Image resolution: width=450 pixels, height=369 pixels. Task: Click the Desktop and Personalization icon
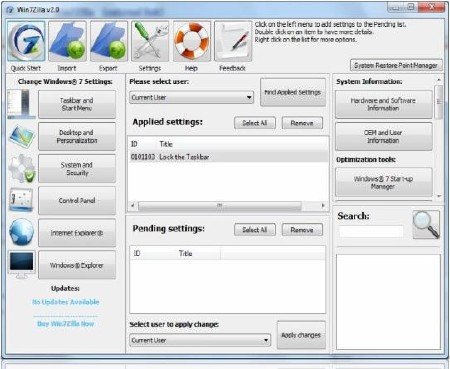click(21, 136)
